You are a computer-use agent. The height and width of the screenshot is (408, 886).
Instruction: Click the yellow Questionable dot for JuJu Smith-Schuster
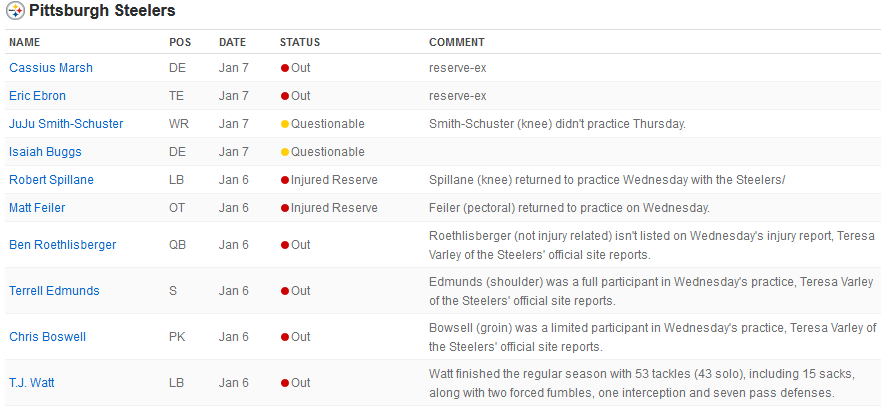[x=285, y=124]
